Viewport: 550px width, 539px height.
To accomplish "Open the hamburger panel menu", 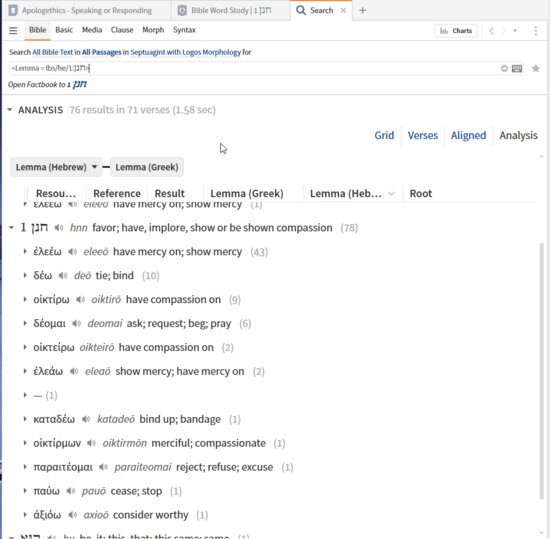I will 13,31.
